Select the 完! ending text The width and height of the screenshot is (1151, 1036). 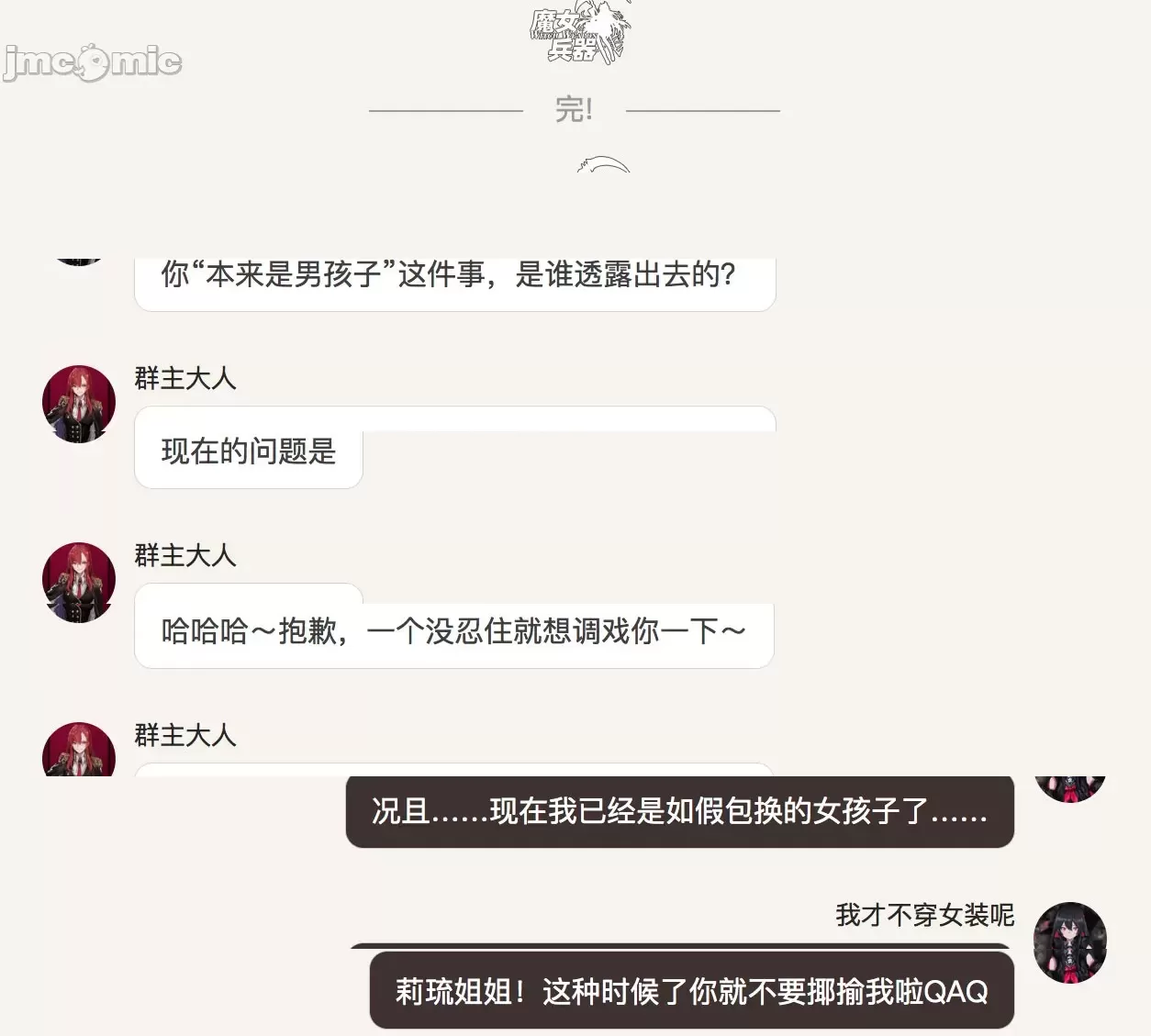point(575,110)
